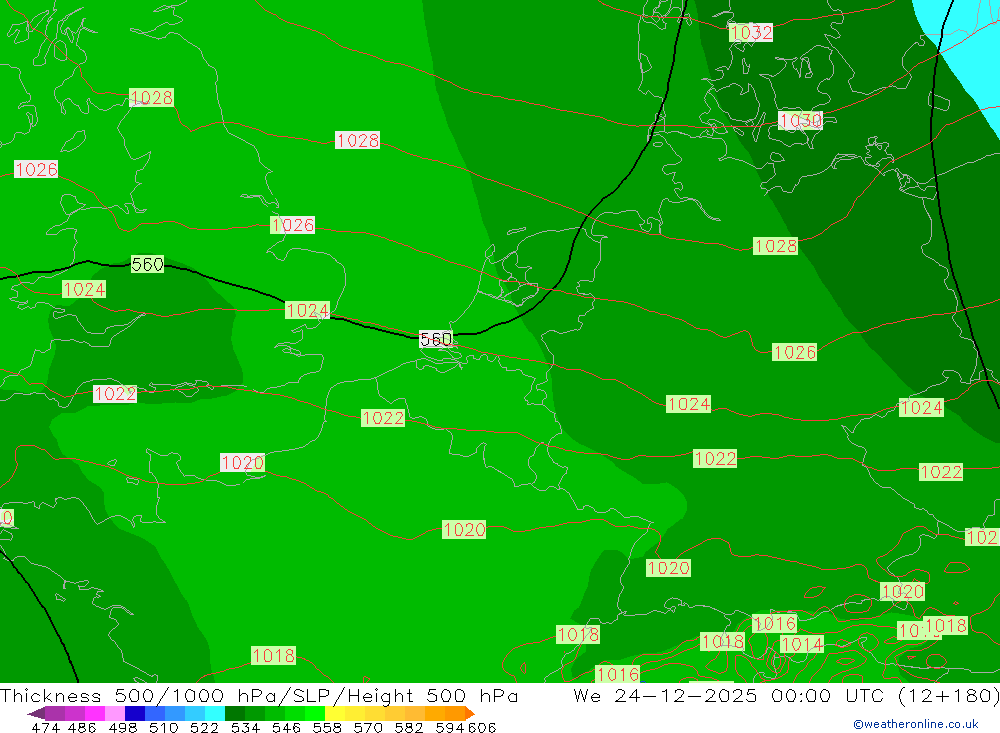The height and width of the screenshot is (733, 1000).
Task: Select the 1030 isobar label
Action: point(800,121)
